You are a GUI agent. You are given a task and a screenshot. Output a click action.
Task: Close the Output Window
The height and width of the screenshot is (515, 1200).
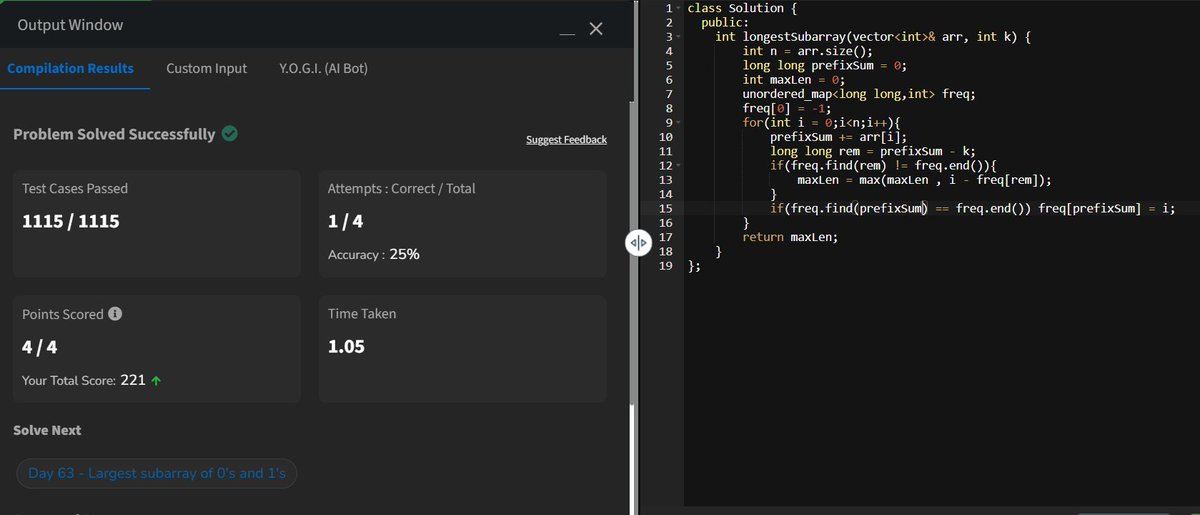(x=596, y=29)
